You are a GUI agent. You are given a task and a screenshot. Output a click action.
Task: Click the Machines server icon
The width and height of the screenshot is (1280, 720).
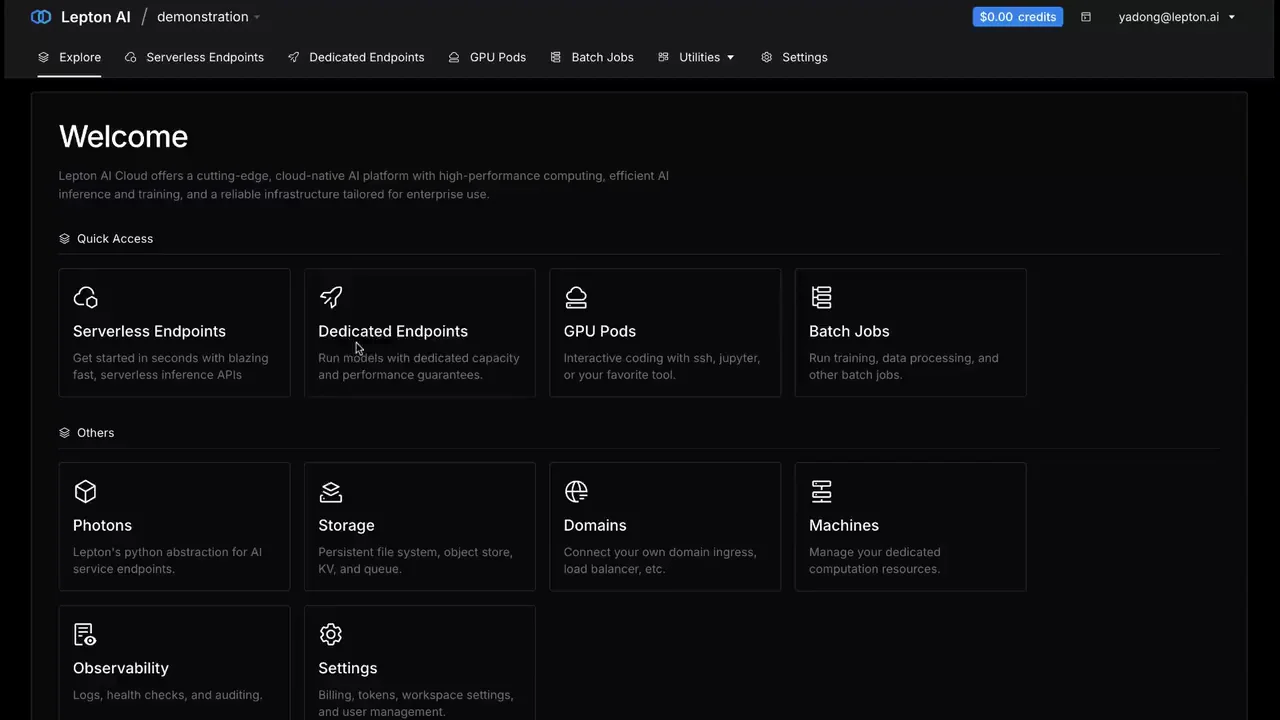click(821, 491)
